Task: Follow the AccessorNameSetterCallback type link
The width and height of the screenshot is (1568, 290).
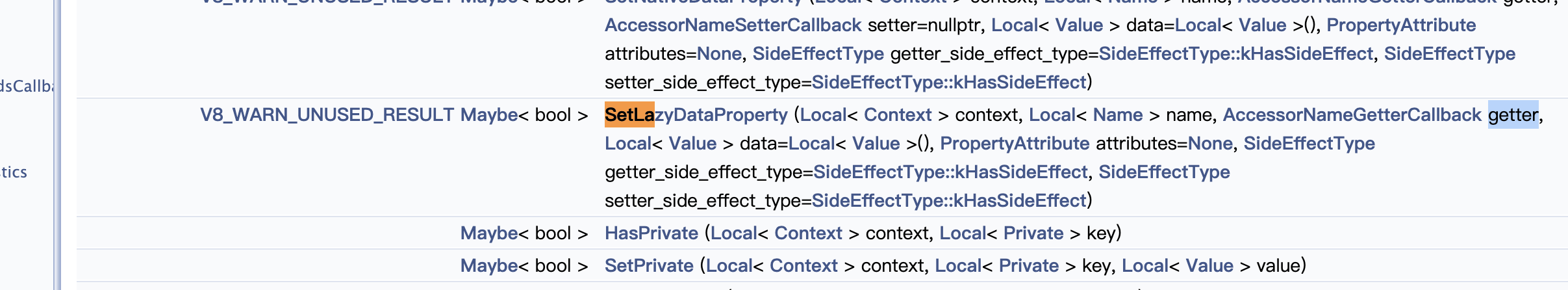Action: tap(733, 25)
